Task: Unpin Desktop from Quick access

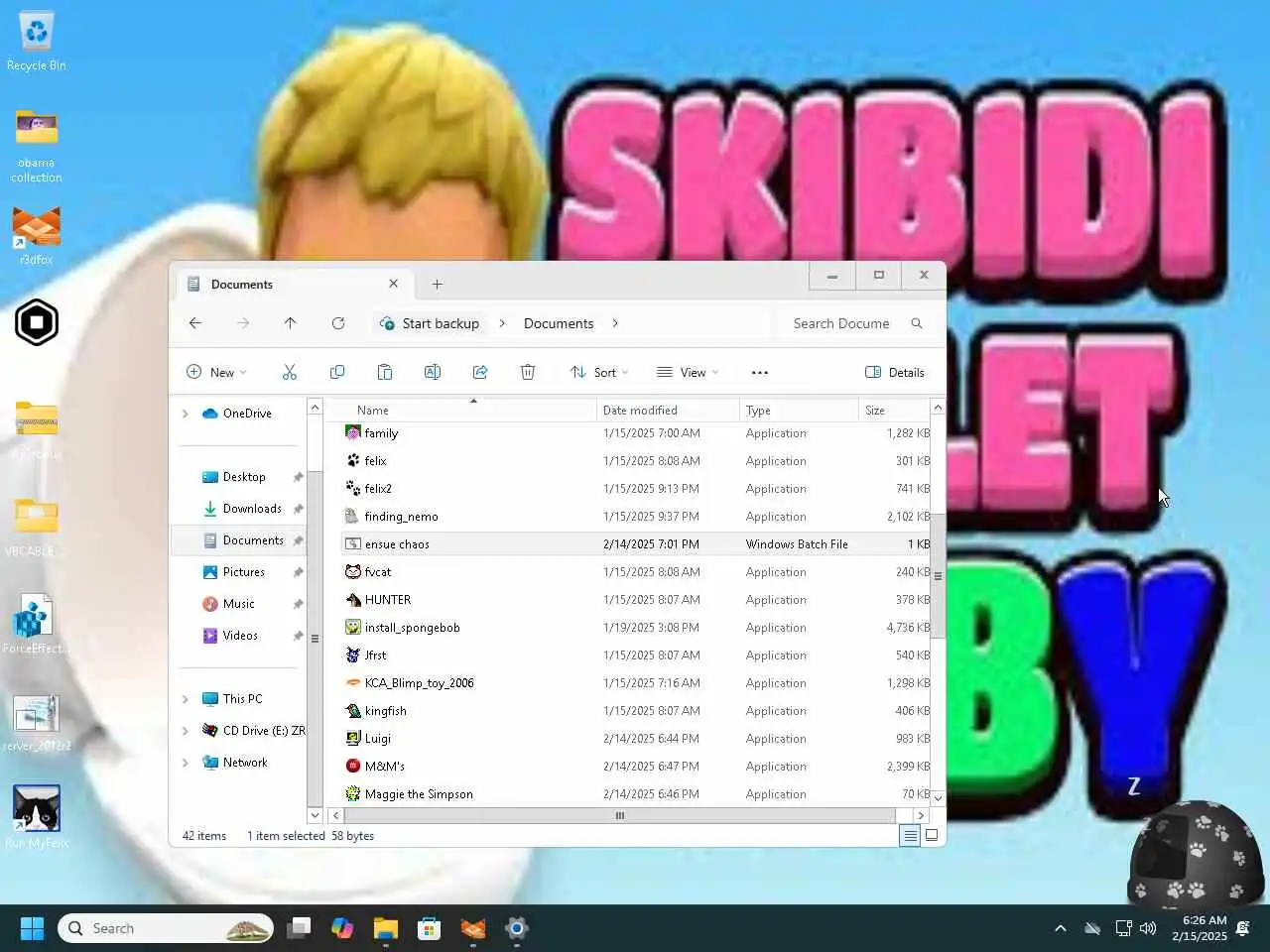Action: (298, 477)
